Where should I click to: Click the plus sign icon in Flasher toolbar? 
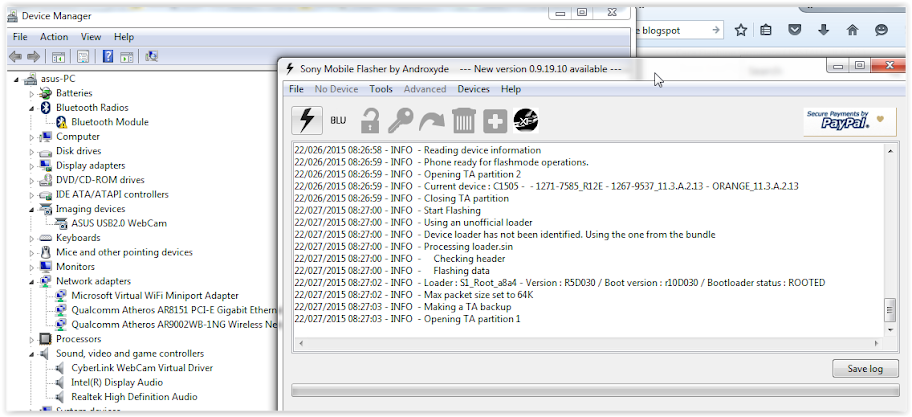(x=495, y=121)
